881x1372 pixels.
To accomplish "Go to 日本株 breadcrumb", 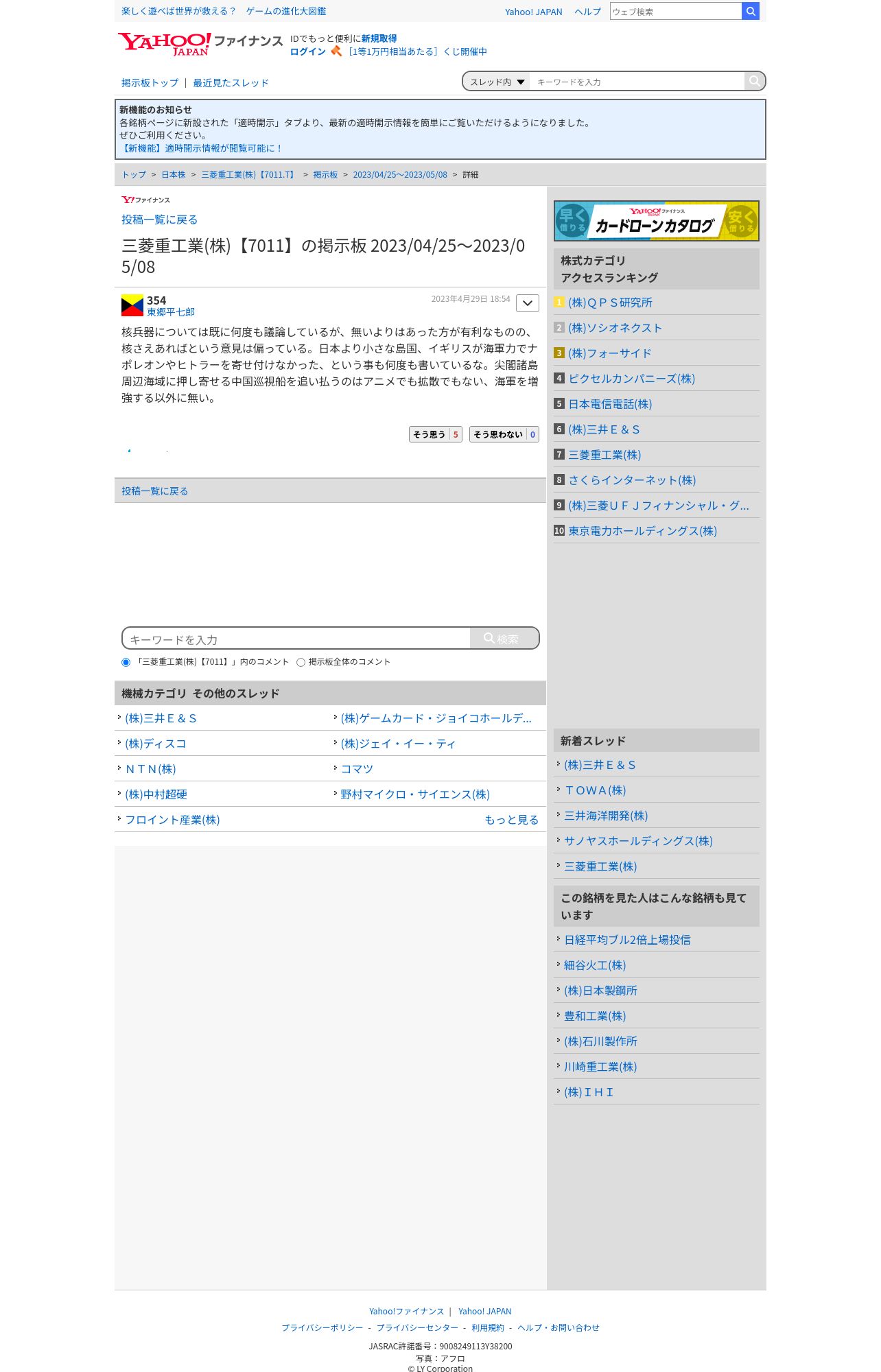I will tap(174, 175).
